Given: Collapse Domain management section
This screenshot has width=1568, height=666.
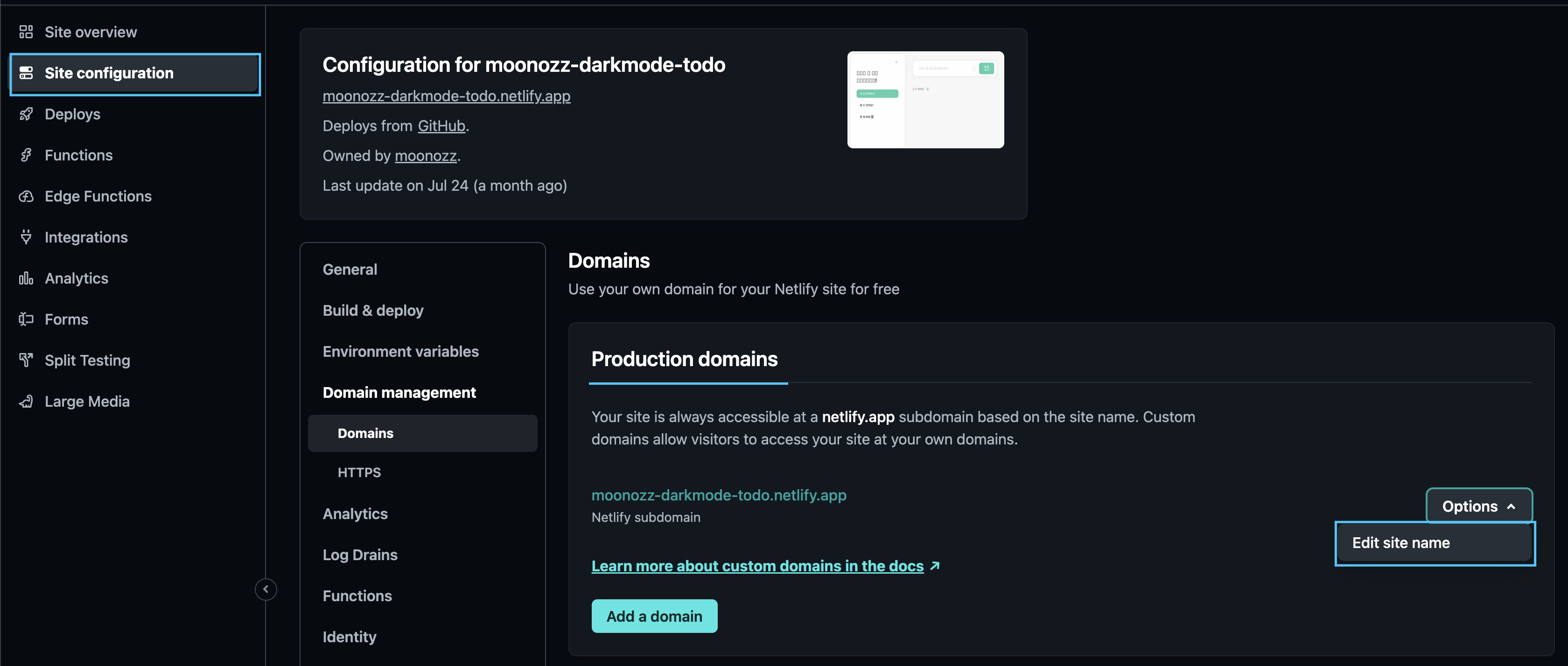Looking at the screenshot, I should pos(399,392).
